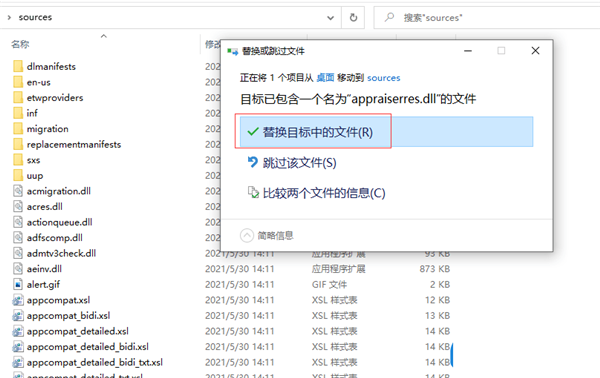This screenshot has width=600, height=378.
Task: Choose 跳过该文件(S) option
Action: pyautogui.click(x=292, y=163)
